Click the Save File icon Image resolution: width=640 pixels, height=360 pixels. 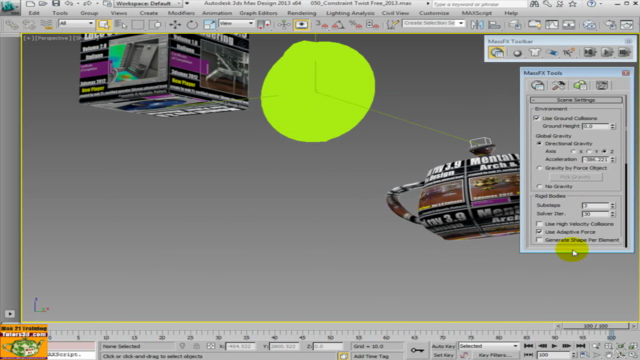point(56,4)
